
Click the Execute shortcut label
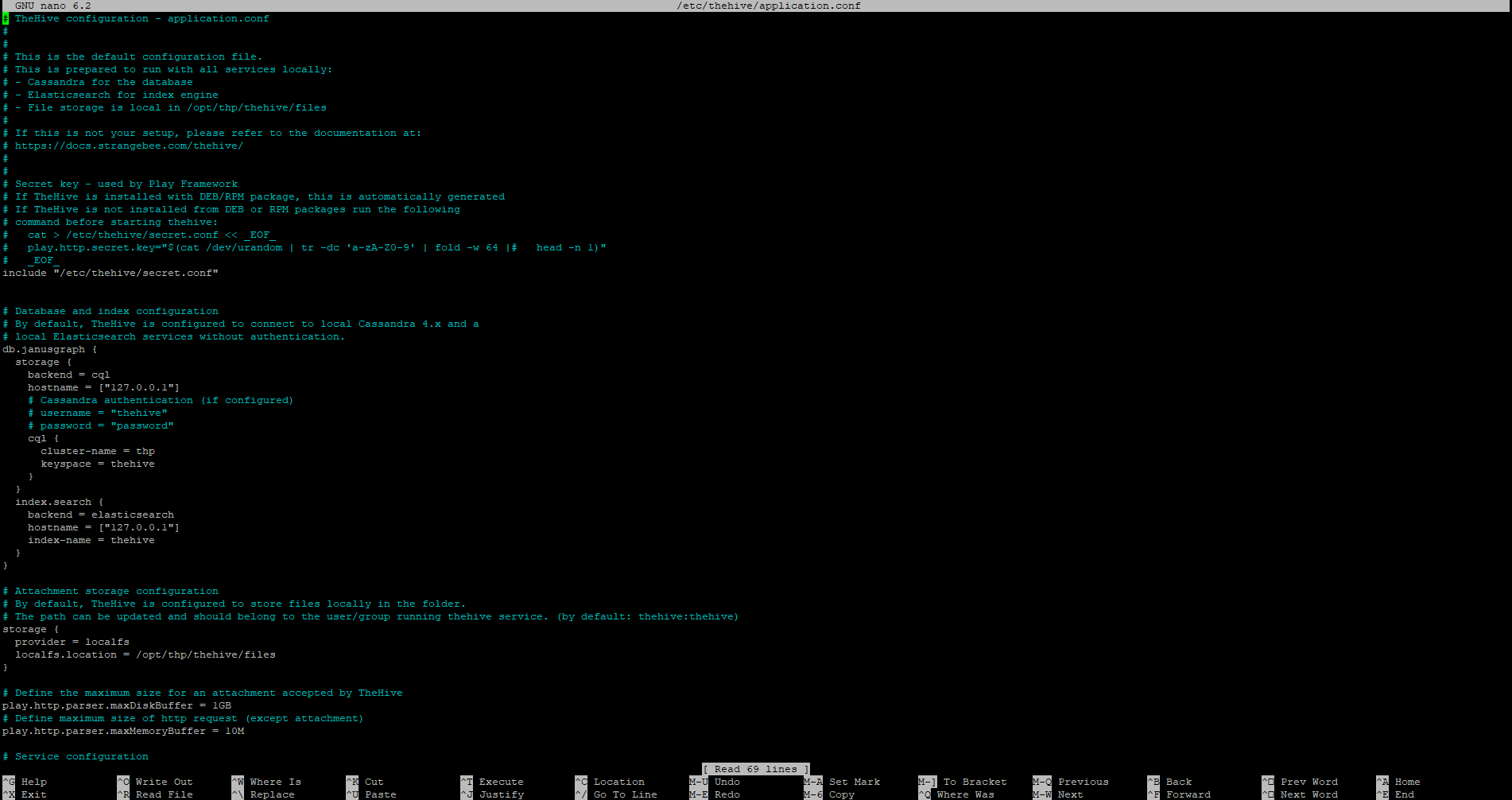[502, 782]
